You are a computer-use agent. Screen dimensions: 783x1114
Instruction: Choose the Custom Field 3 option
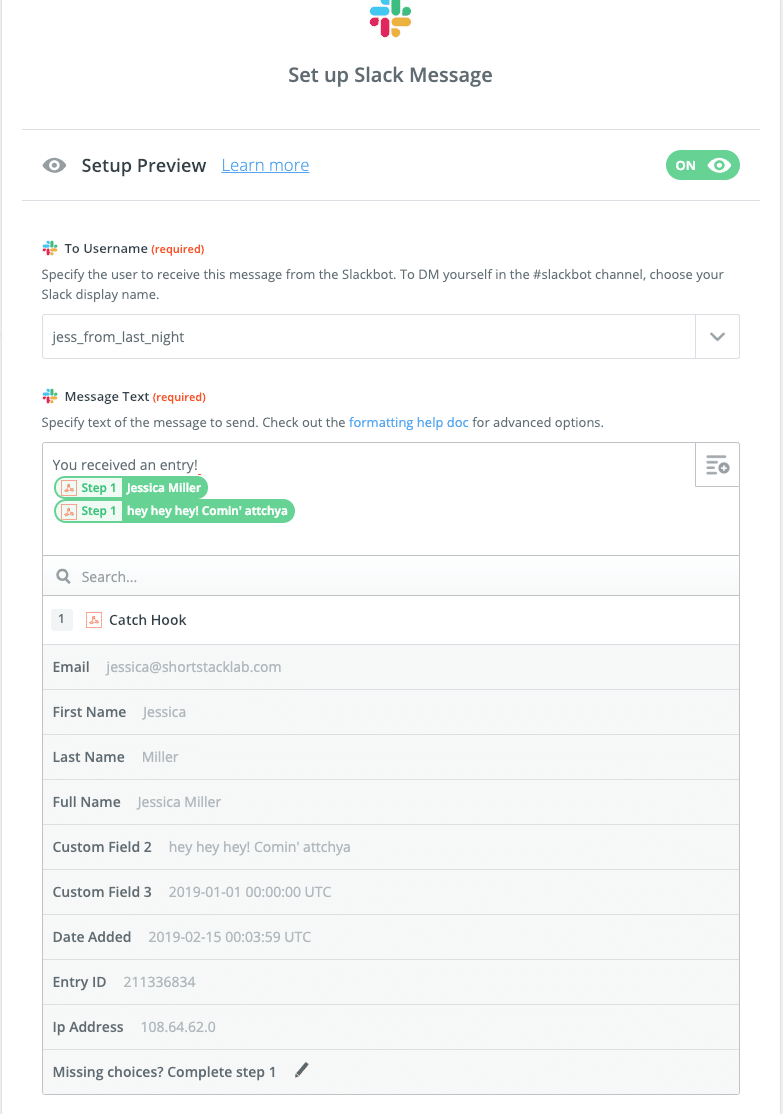click(x=390, y=892)
